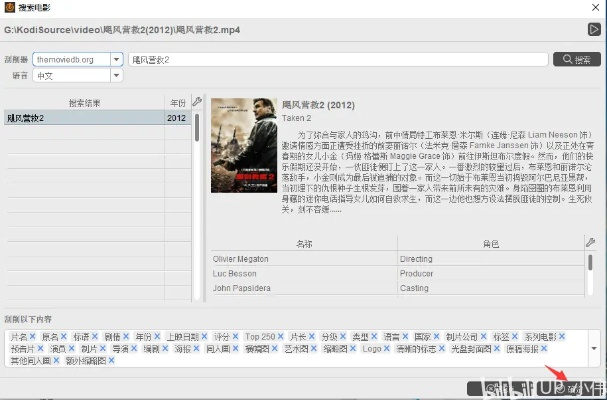This screenshot has height=400, width=607.
Task: Remove the 制片公司 tag with its X
Action: coord(484,336)
